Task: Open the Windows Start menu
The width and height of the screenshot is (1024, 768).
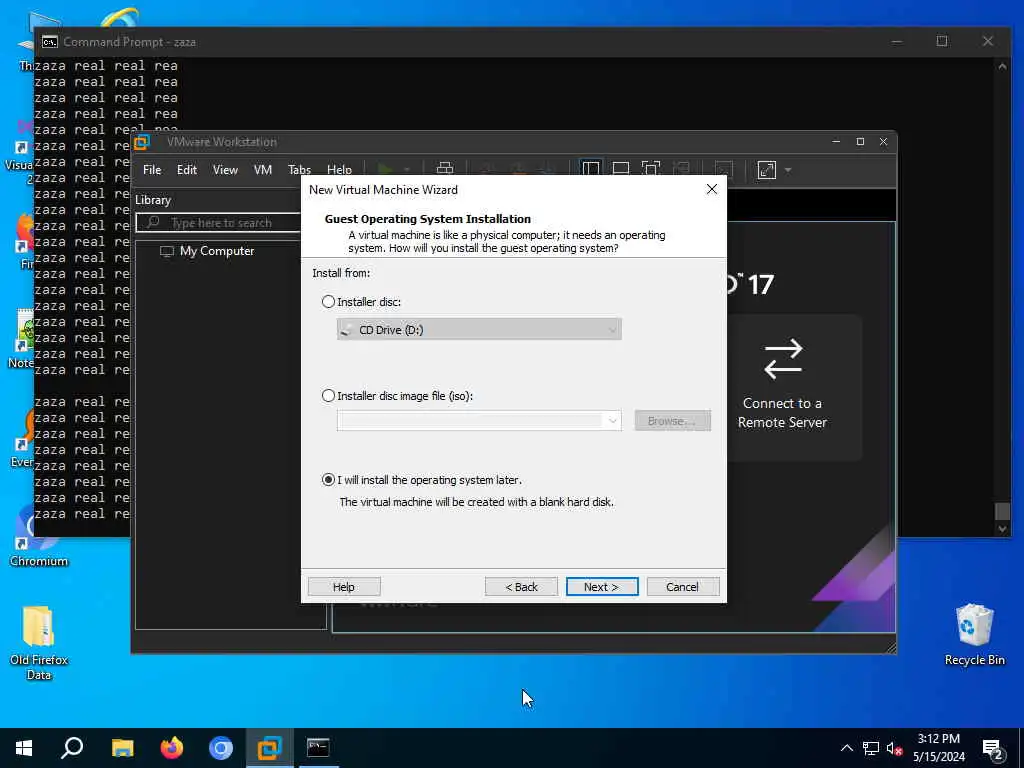Action: [24, 748]
